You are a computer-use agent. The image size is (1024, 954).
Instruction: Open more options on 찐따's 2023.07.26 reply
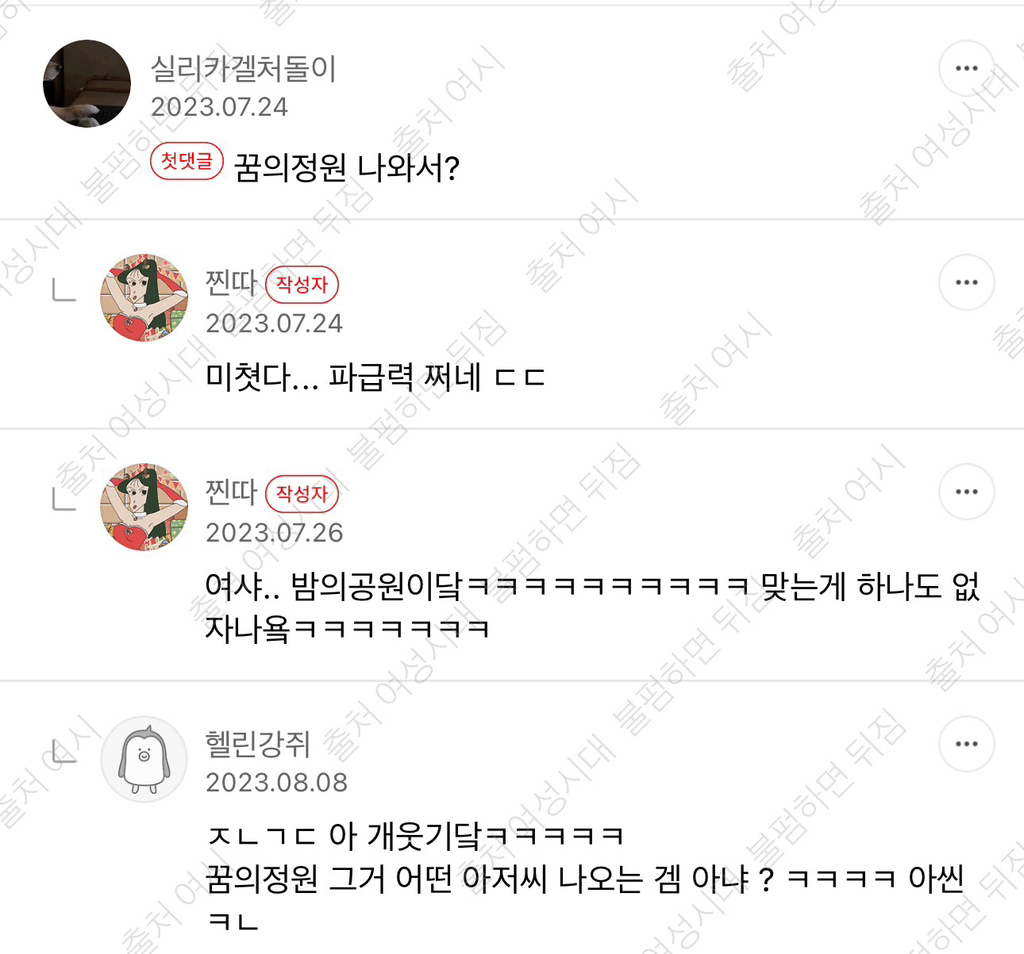click(x=967, y=492)
